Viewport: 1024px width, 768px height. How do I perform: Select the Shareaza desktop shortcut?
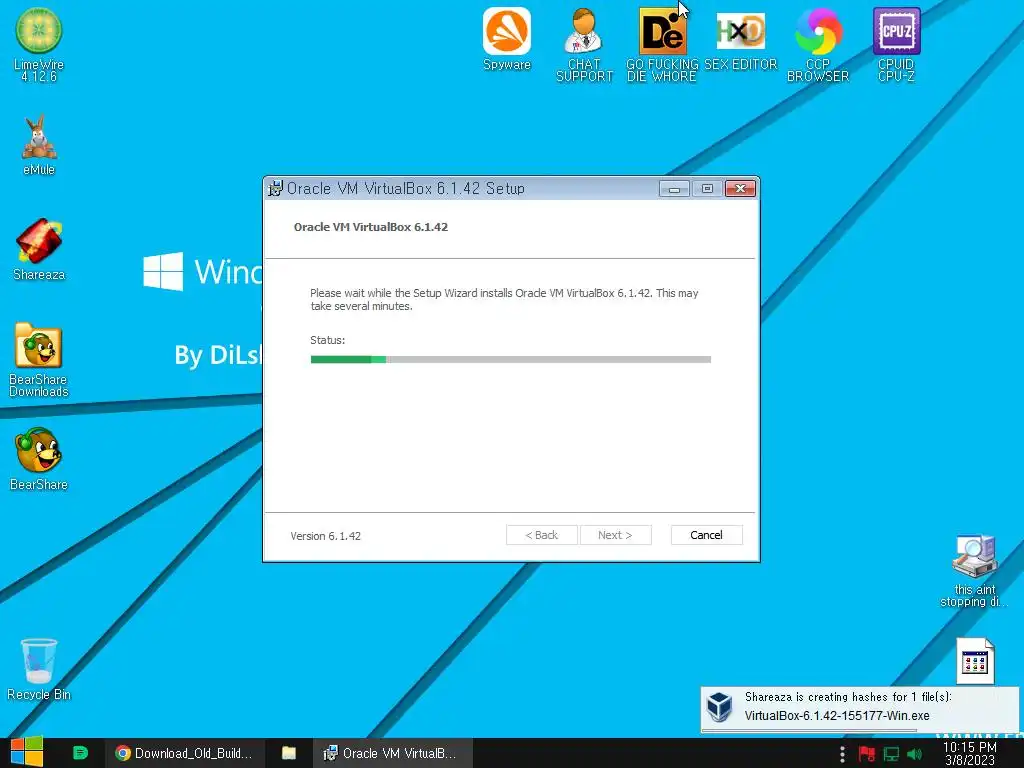[39, 249]
